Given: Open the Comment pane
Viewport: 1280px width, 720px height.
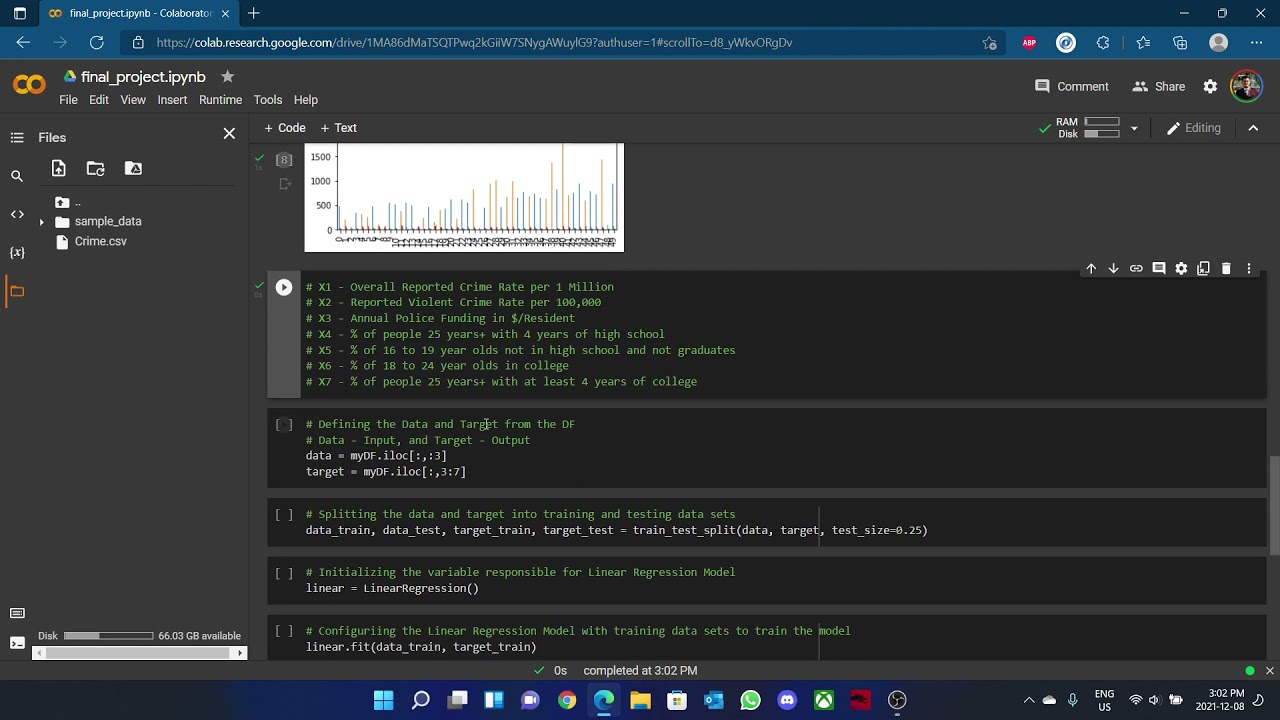Looking at the screenshot, I should [1072, 87].
